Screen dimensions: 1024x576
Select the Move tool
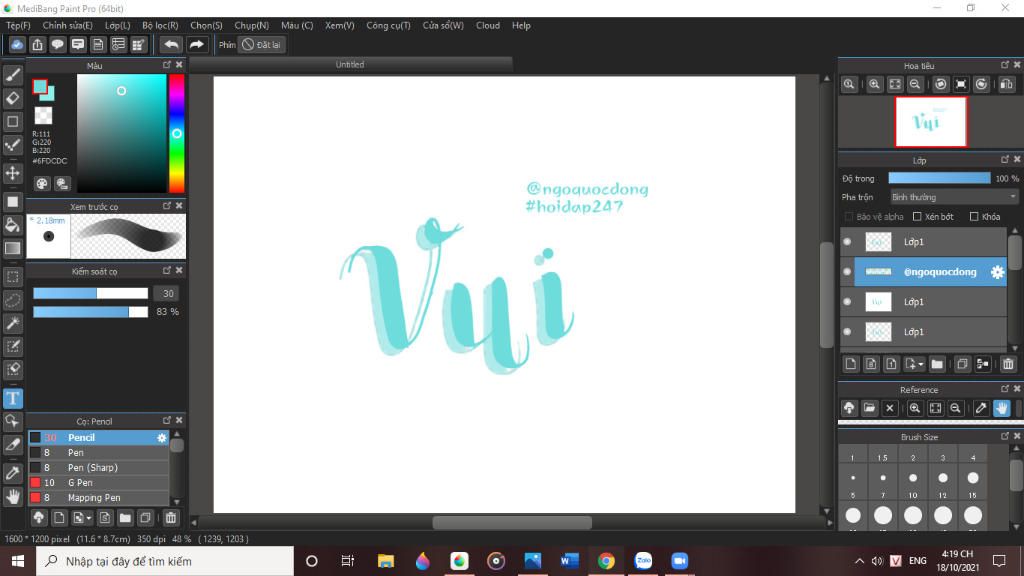(x=12, y=173)
